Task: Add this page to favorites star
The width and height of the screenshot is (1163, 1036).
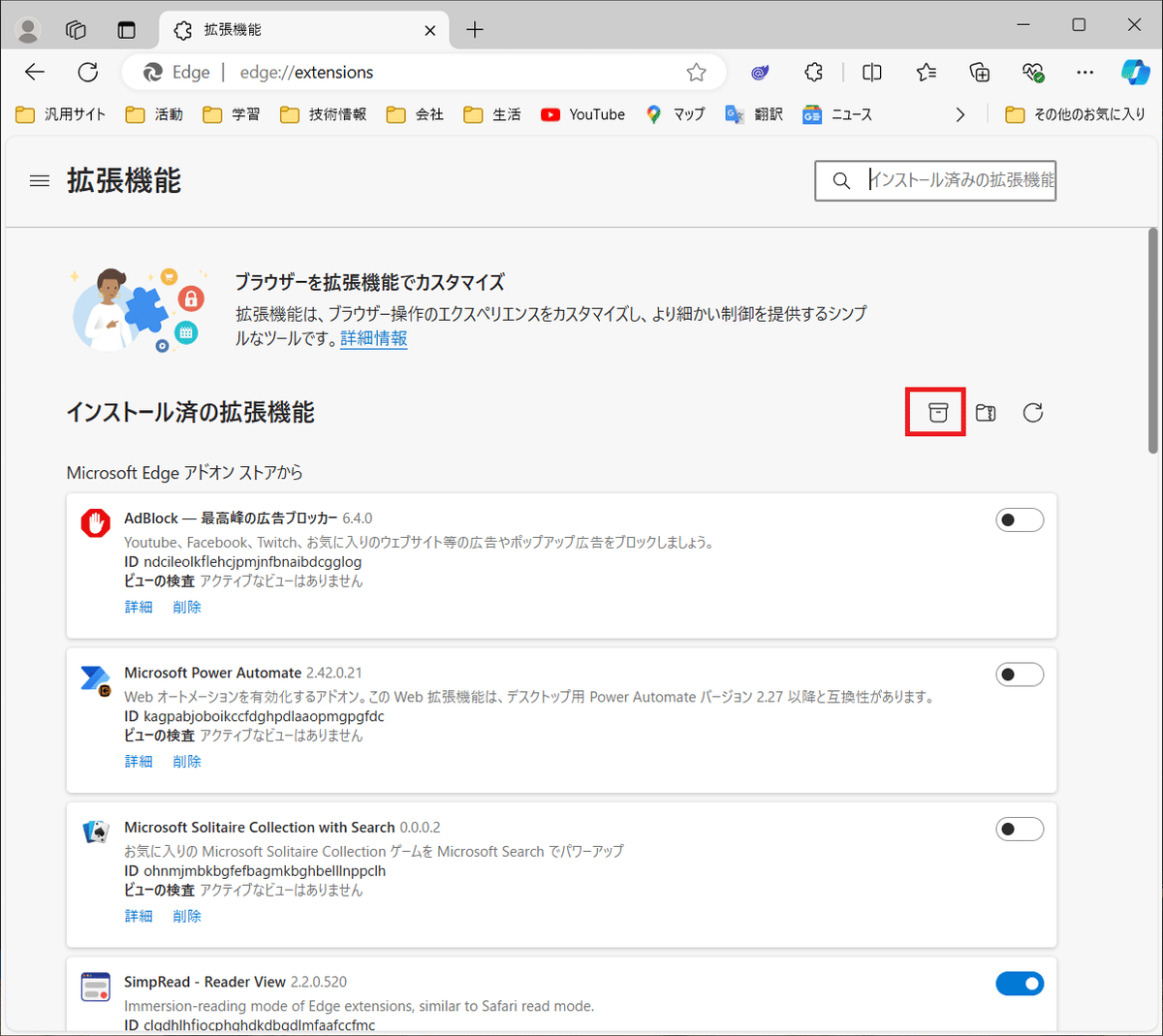Action: point(696,72)
